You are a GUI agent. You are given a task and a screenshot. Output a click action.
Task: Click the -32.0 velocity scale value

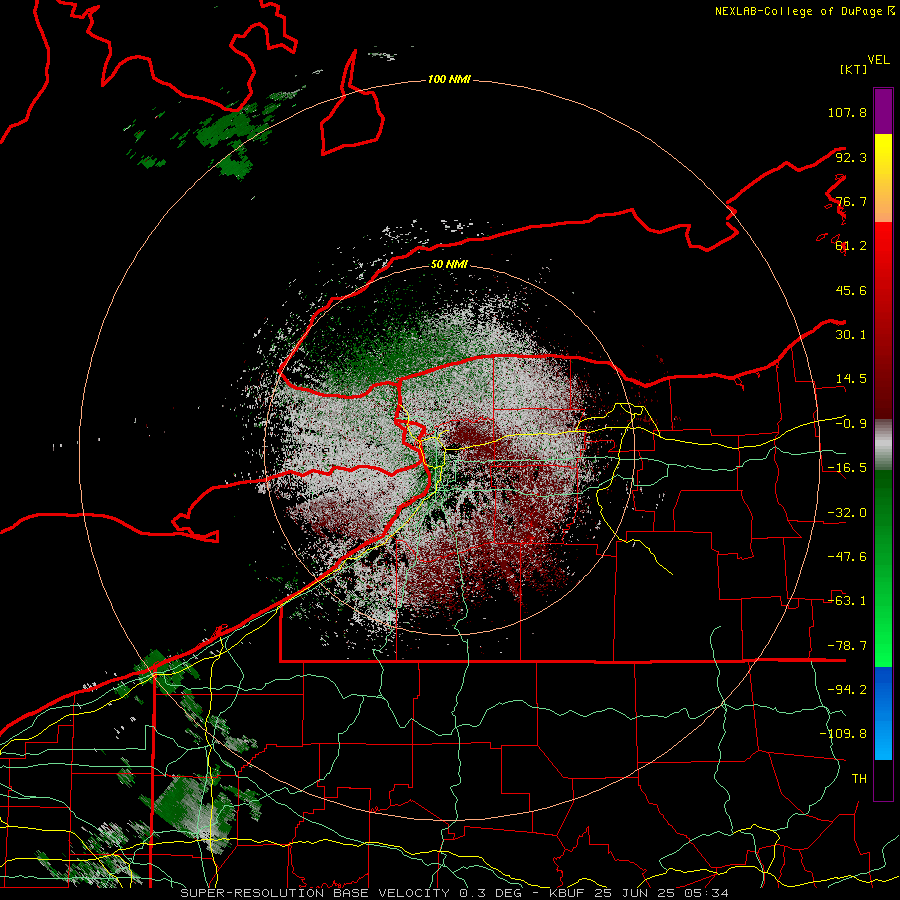pos(847,513)
